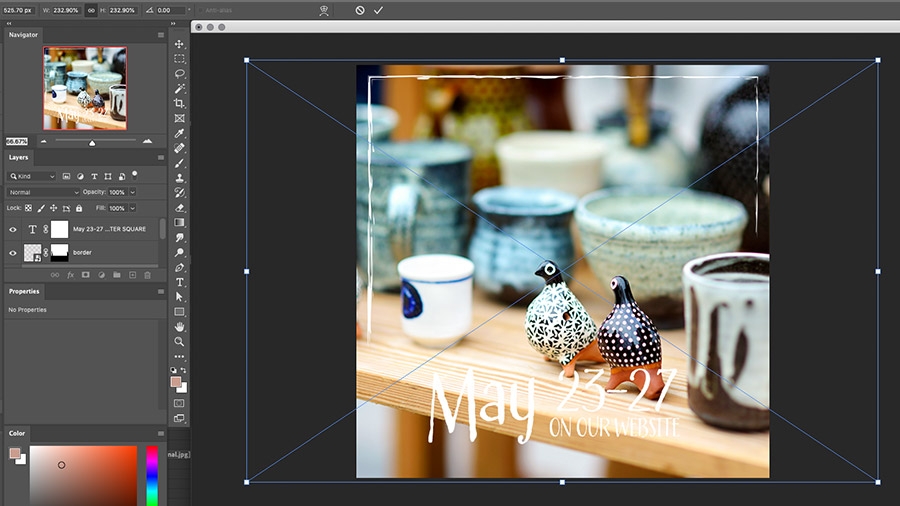This screenshot has width=900, height=506.
Task: Select the Magic Wand tool
Action: coord(180,89)
